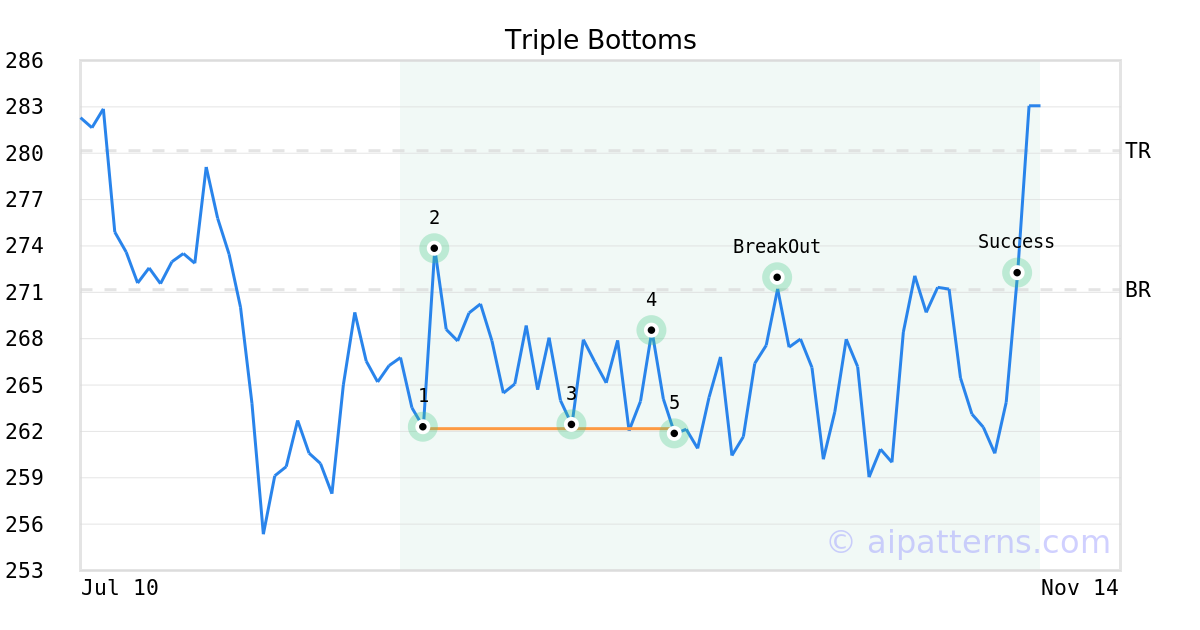Click the 271 y-axis price label
This screenshot has height=630, width=1200.
click(x=24, y=293)
